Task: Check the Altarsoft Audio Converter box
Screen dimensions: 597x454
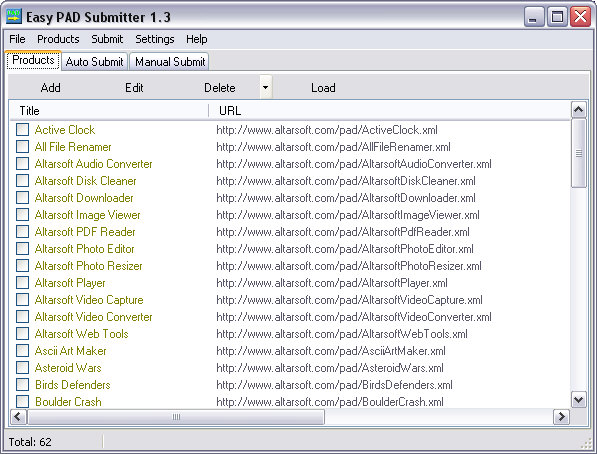Action: point(22,163)
